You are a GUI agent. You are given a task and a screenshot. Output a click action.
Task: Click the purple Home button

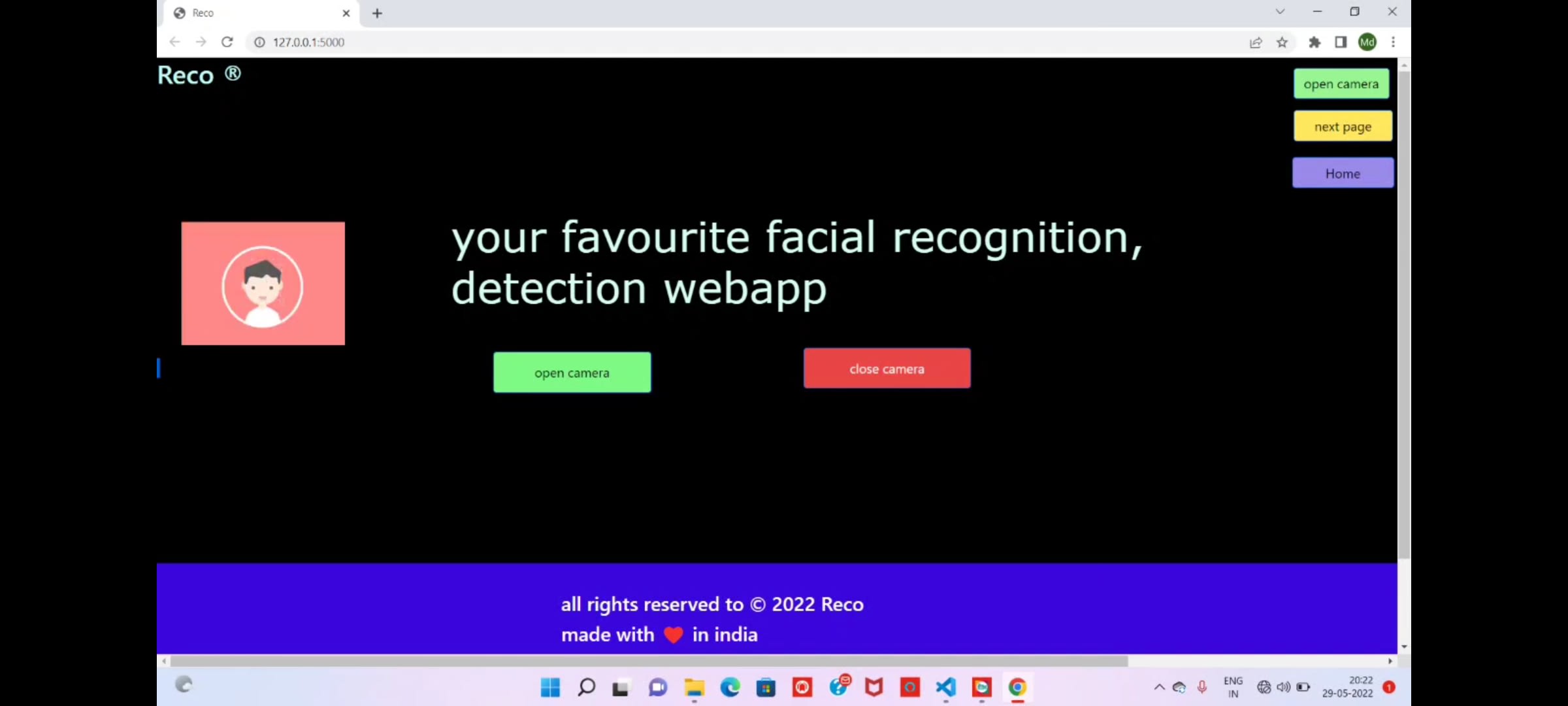[x=1343, y=173]
